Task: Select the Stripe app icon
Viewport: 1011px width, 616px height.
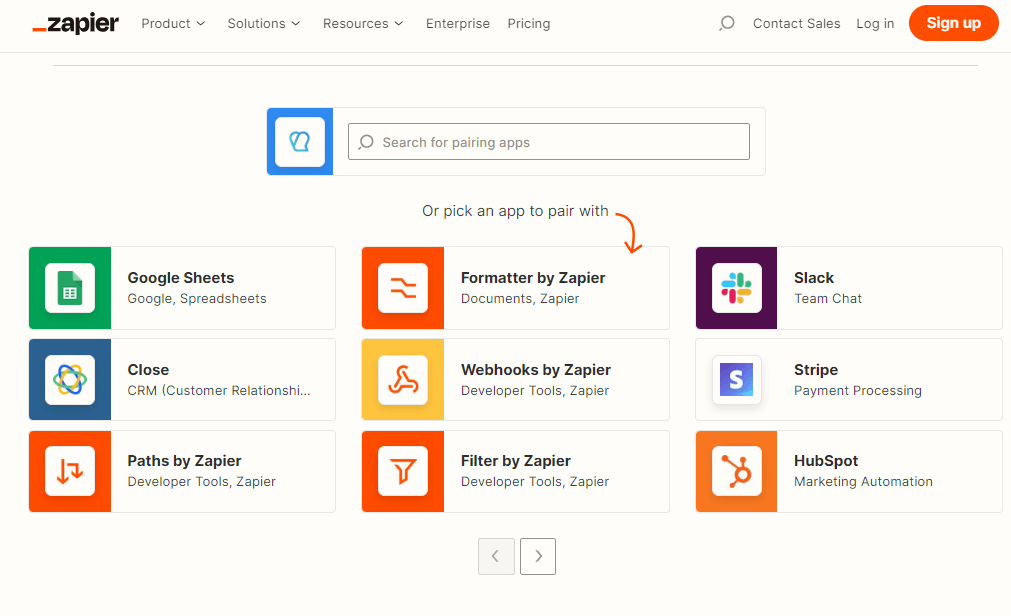Action: click(x=736, y=380)
